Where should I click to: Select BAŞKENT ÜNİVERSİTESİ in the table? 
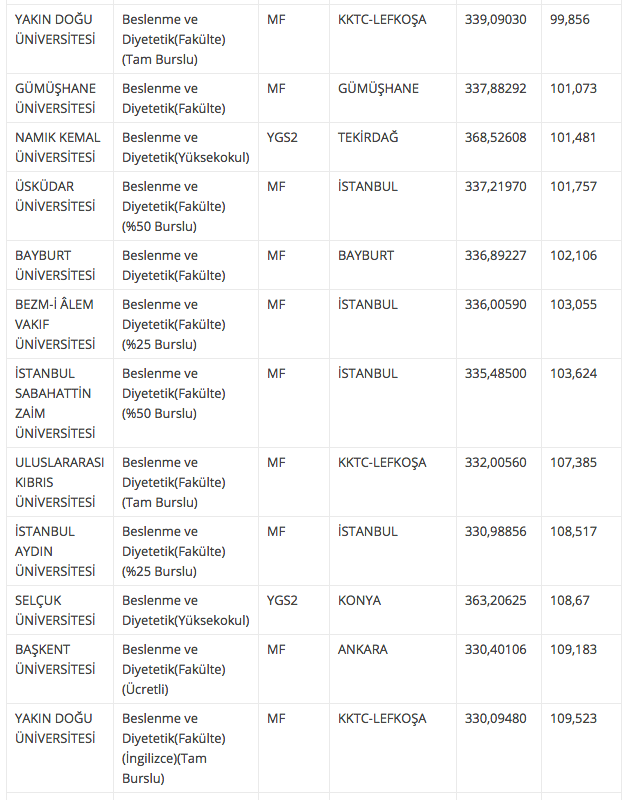pos(56,659)
